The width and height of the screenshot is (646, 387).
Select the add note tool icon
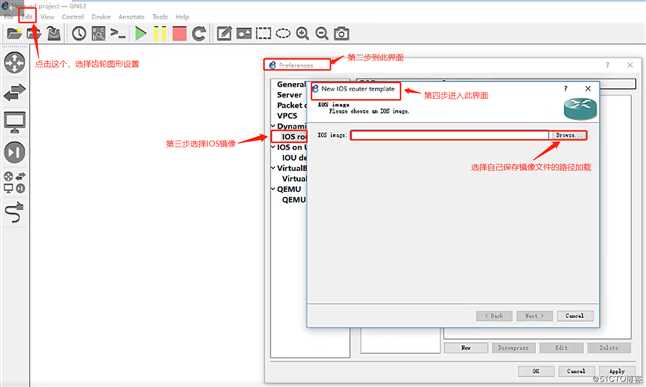pyautogui.click(x=224, y=33)
